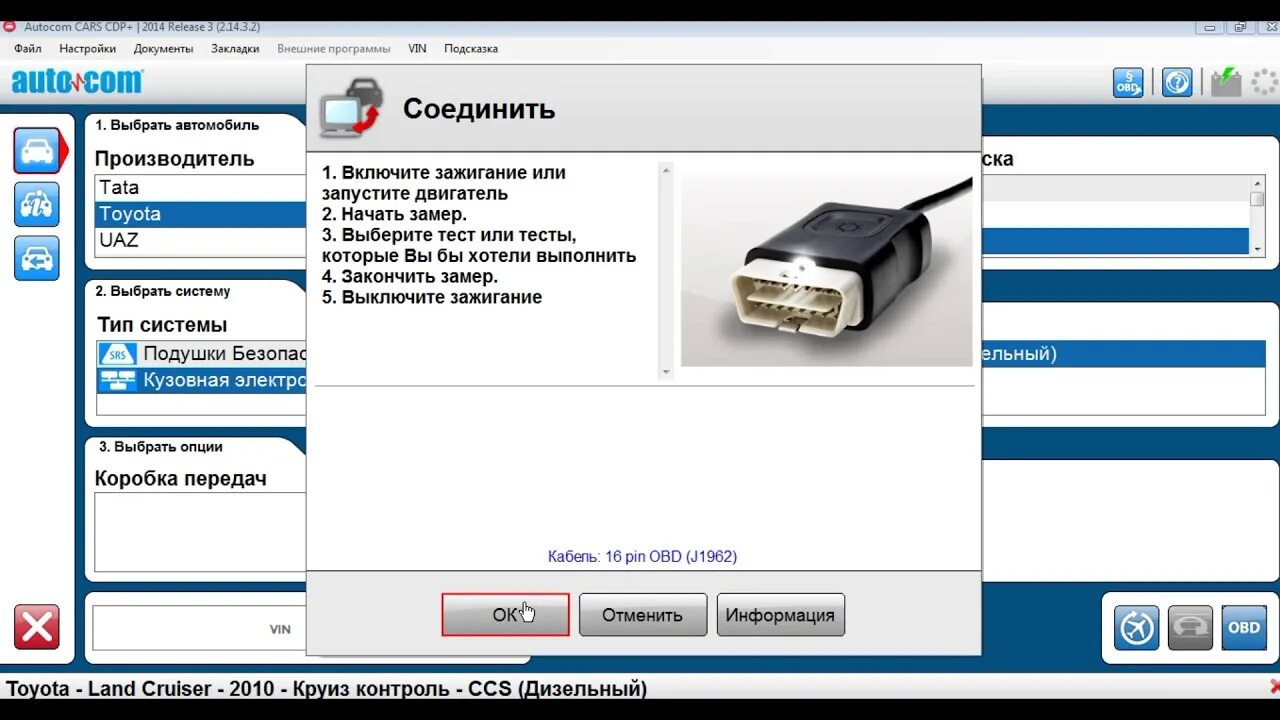Screen dimensions: 1280x720
Task: Open the Внешние программы menu
Action: tap(333, 48)
